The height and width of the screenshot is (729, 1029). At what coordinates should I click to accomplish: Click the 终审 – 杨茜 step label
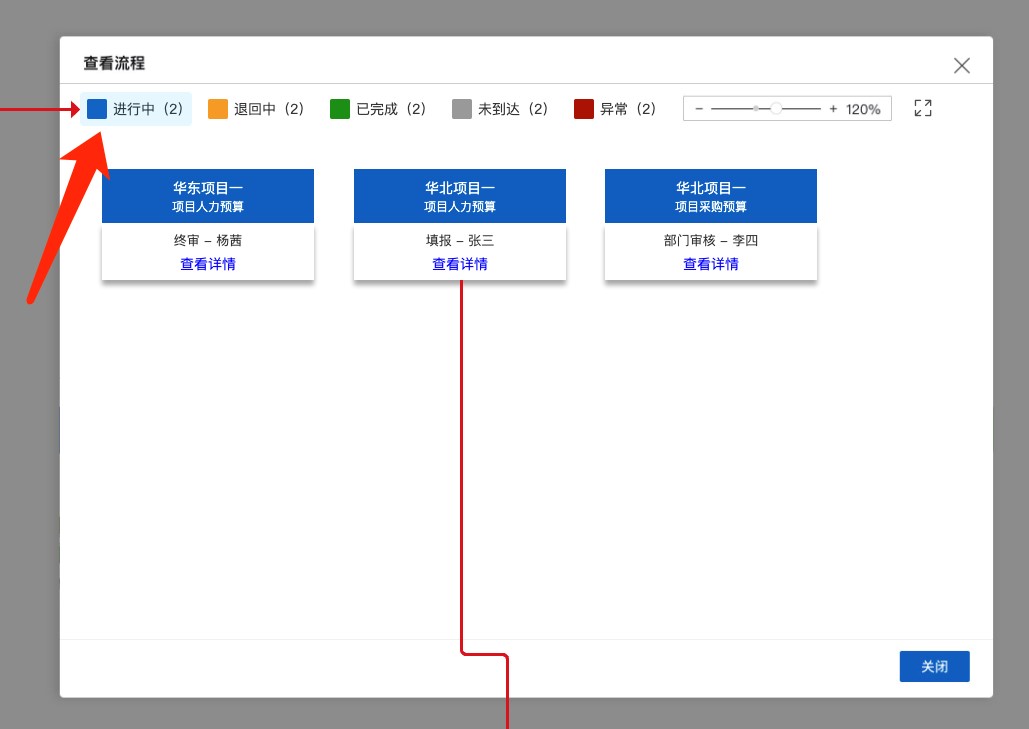point(208,241)
